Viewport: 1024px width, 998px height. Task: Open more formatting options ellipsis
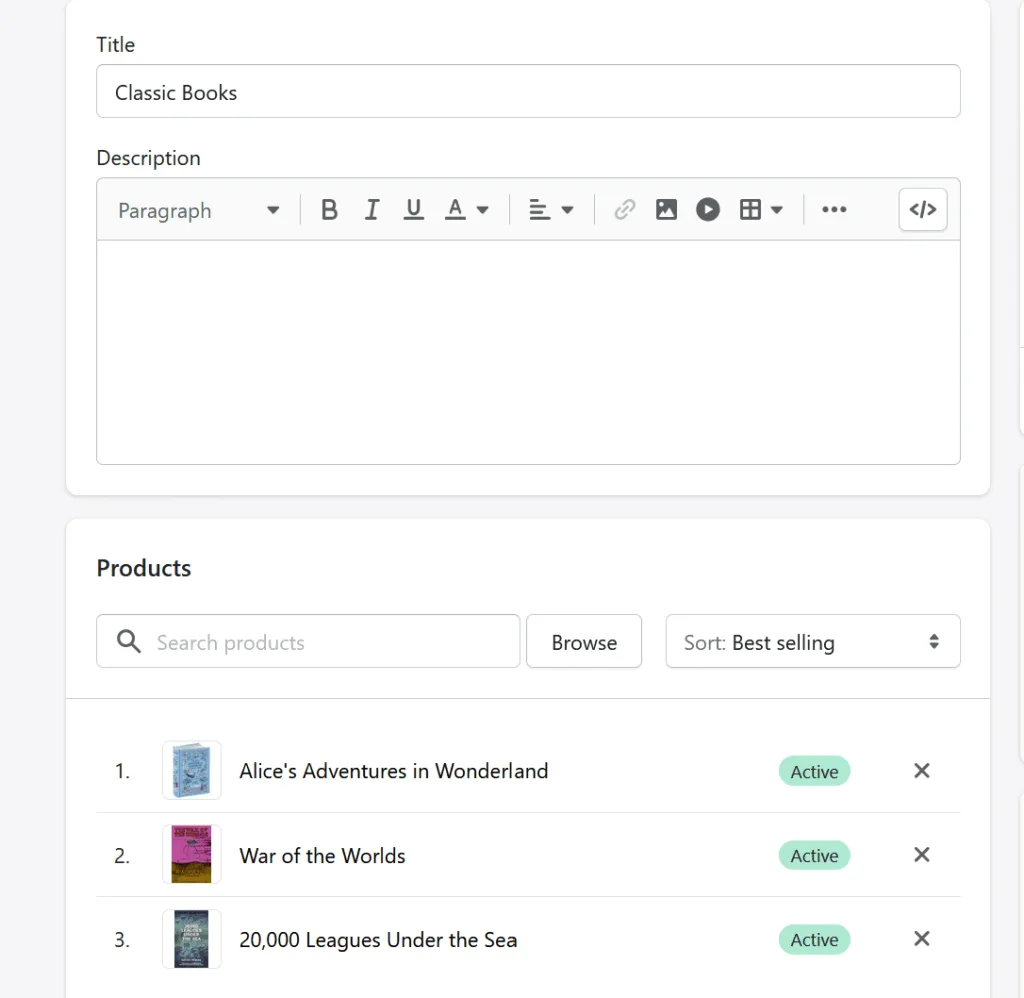coord(834,210)
